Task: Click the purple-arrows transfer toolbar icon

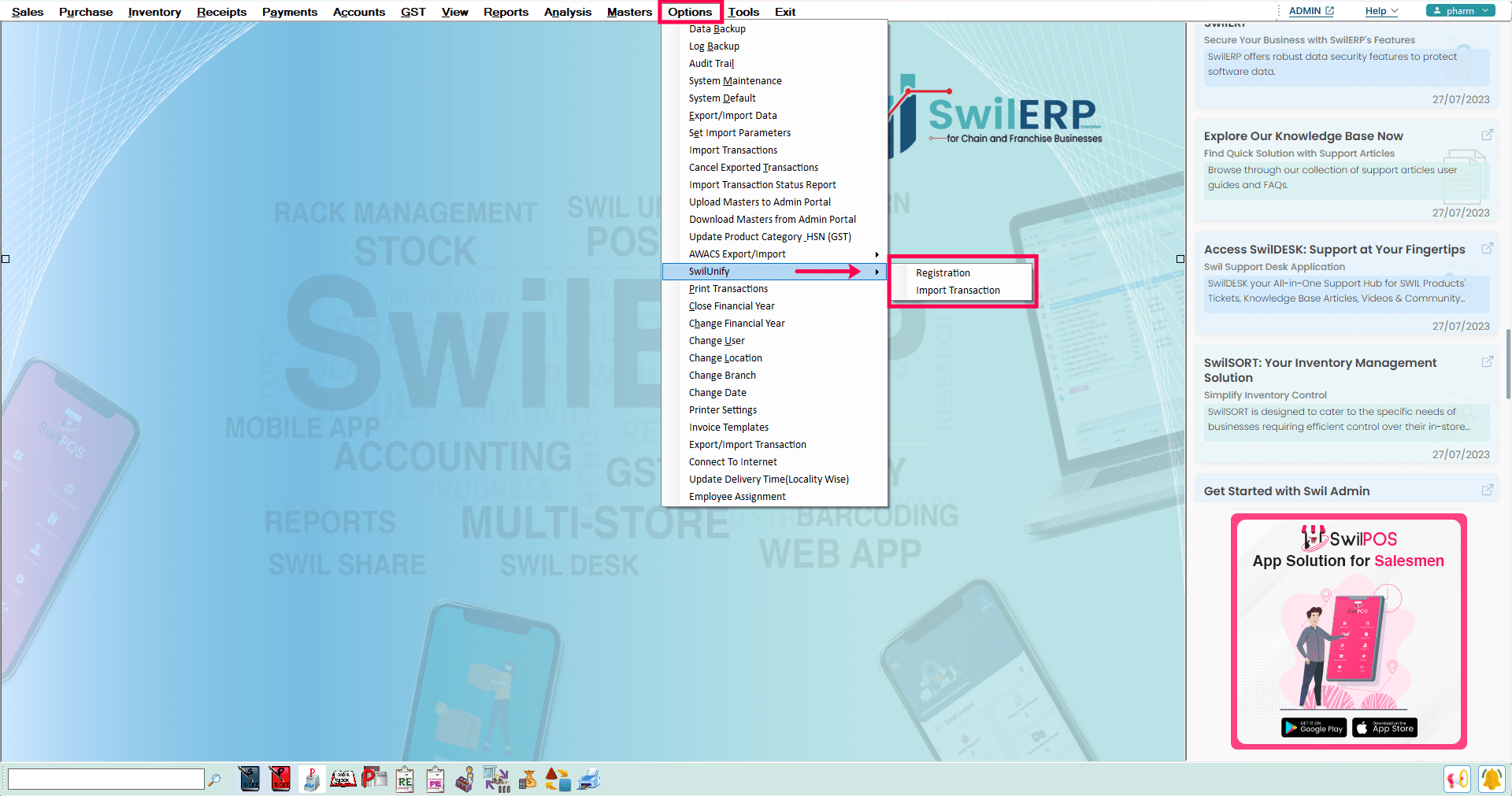Action: [496, 779]
